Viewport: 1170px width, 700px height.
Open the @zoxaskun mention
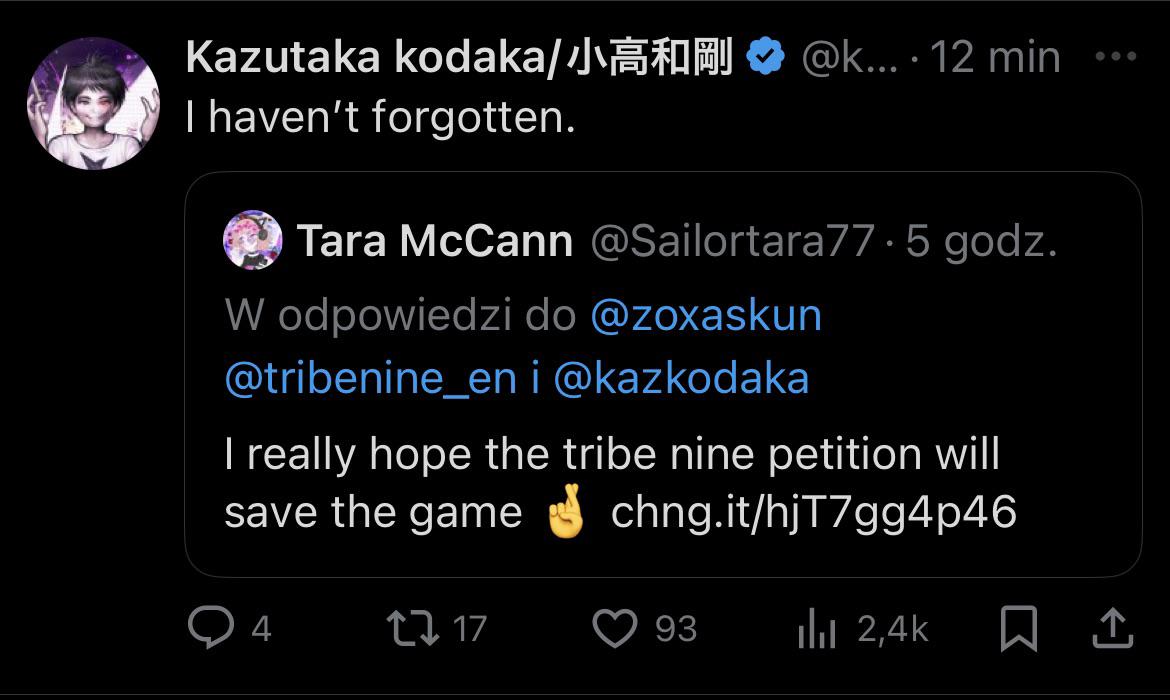click(x=706, y=316)
